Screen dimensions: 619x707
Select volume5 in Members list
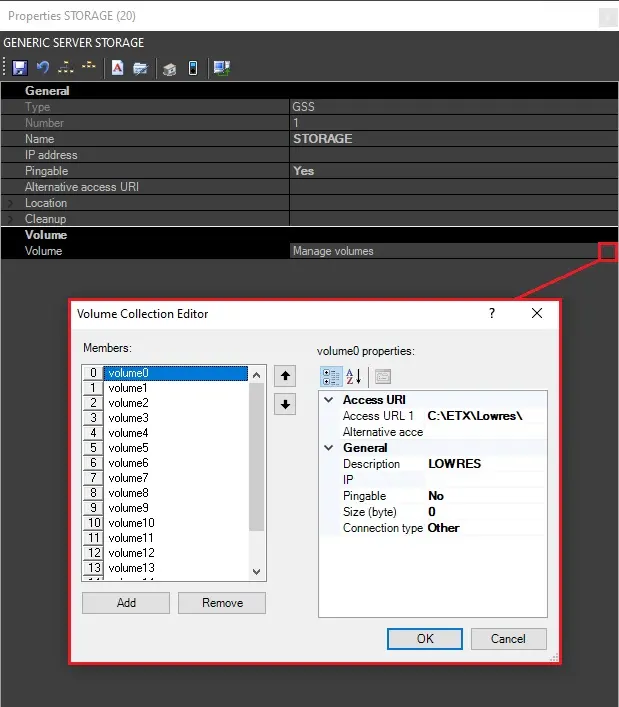pos(128,448)
